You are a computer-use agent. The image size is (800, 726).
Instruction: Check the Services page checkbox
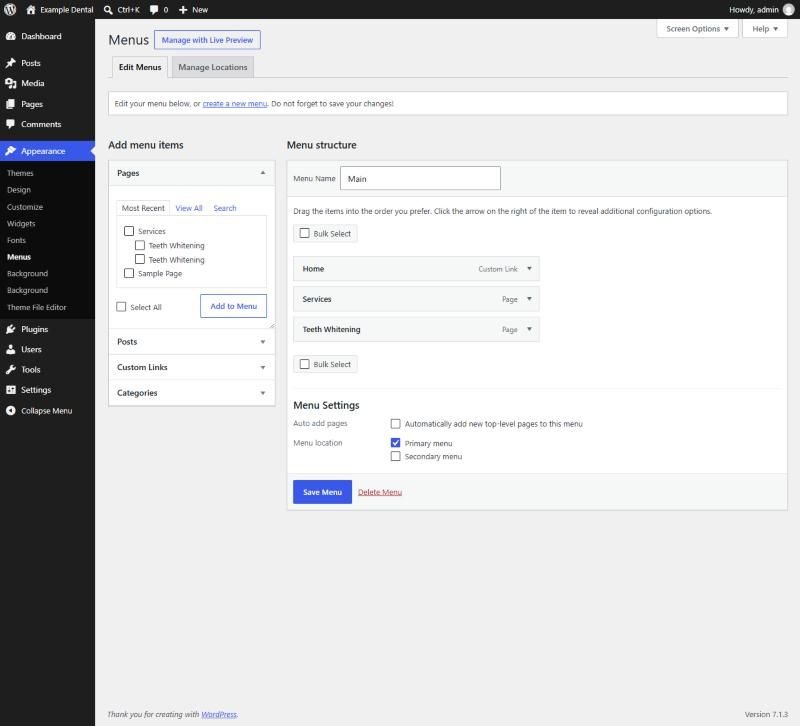pyautogui.click(x=129, y=231)
